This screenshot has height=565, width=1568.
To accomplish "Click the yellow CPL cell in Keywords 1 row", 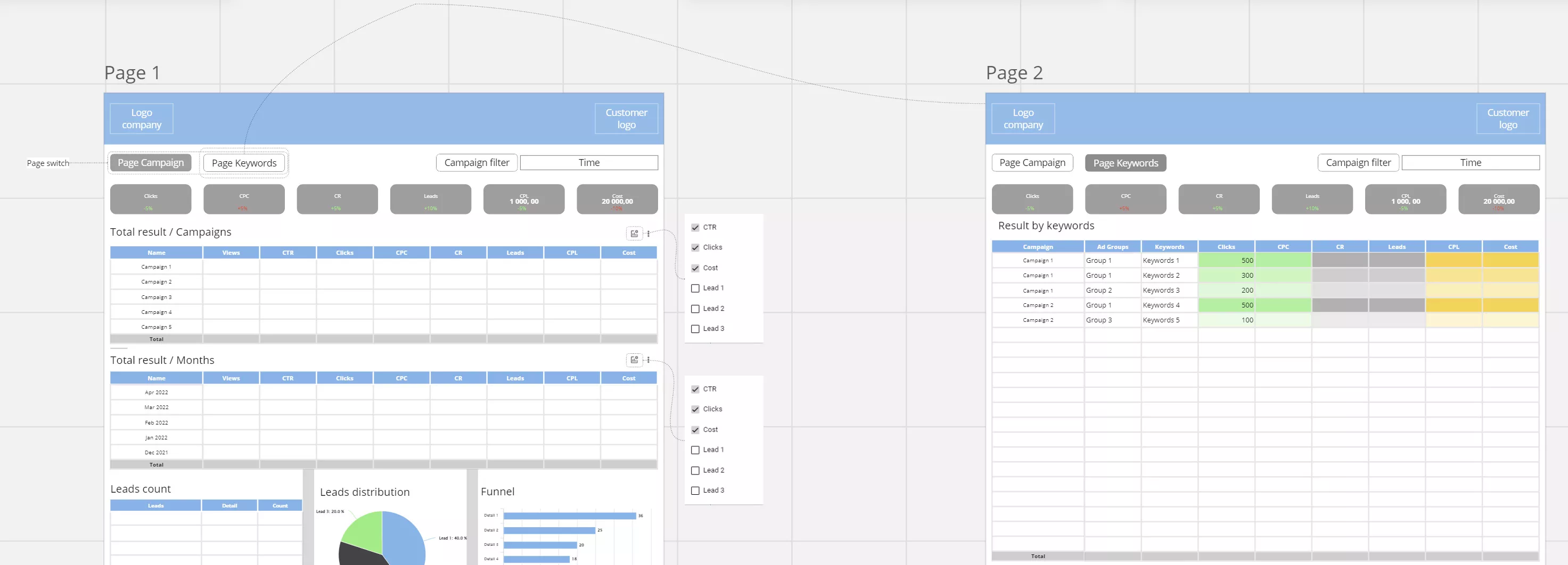I will tap(1454, 260).
